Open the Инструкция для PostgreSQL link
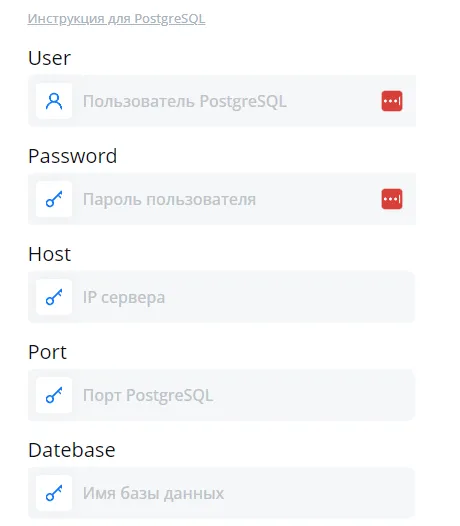 [x=116, y=19]
